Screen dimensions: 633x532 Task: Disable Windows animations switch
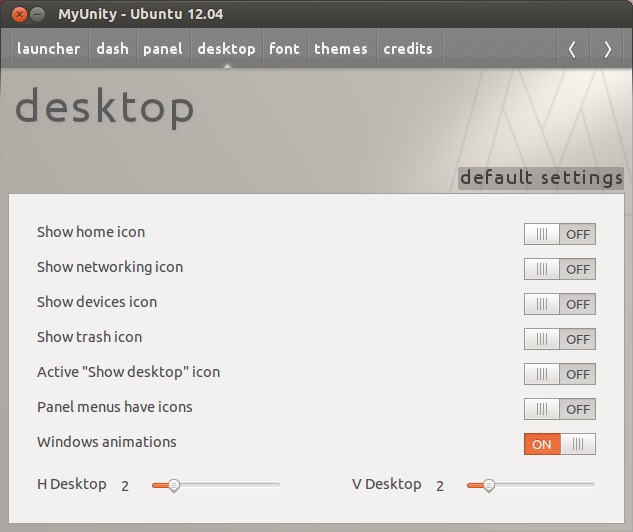560,444
